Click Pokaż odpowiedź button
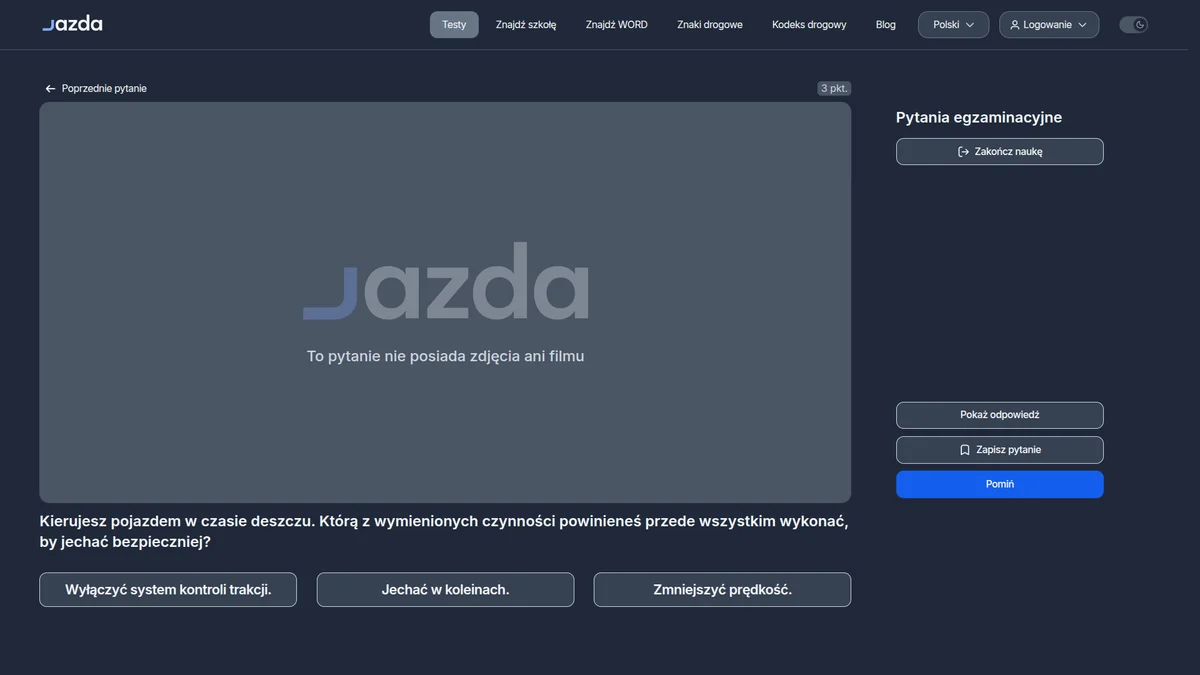 [x=1000, y=415]
